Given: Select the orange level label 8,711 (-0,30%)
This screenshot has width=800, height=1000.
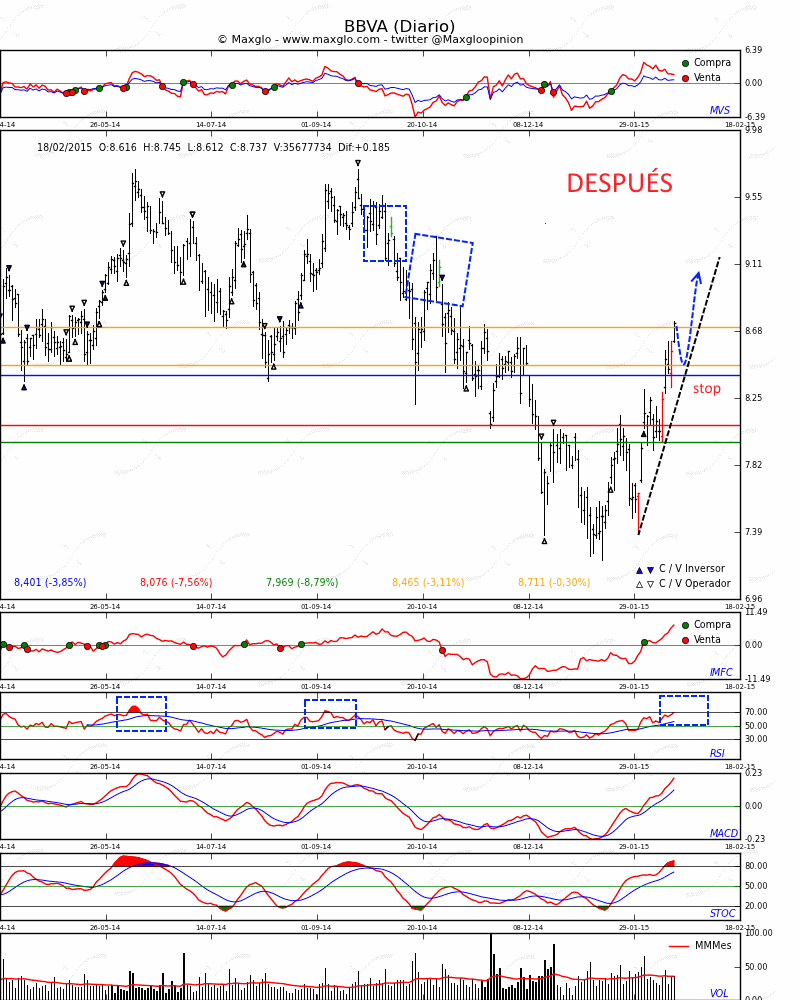Looking at the screenshot, I should (x=554, y=582).
